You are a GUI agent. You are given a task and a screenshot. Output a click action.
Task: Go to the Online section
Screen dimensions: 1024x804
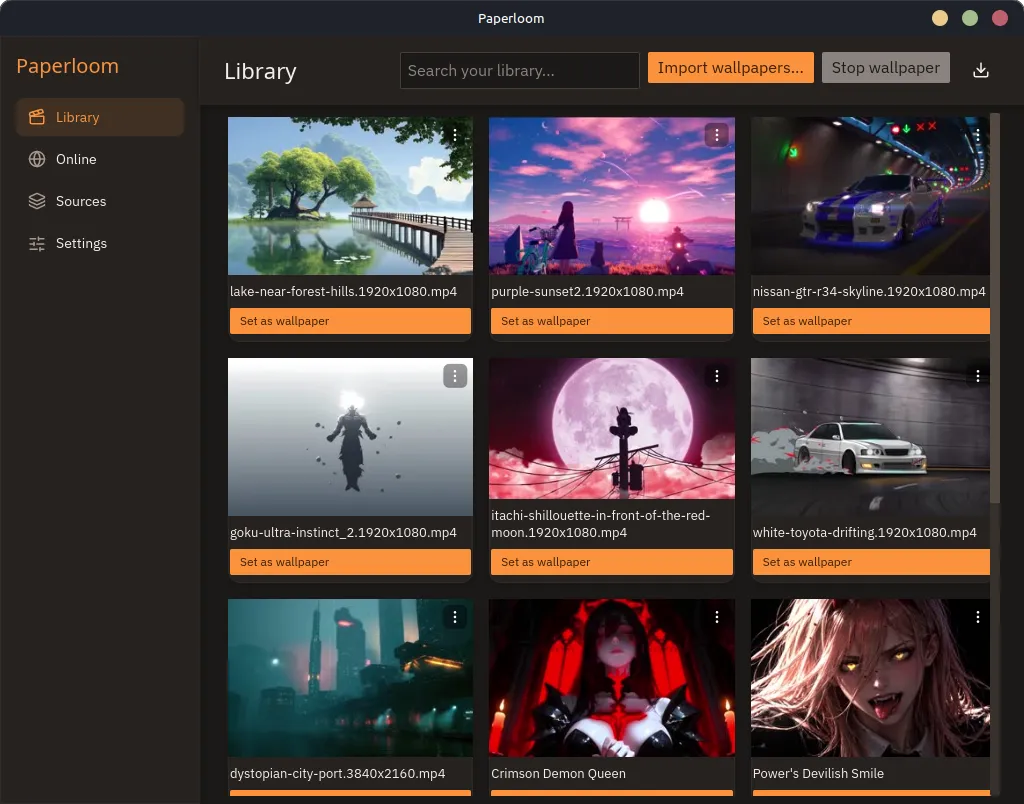pyautogui.click(x=100, y=159)
